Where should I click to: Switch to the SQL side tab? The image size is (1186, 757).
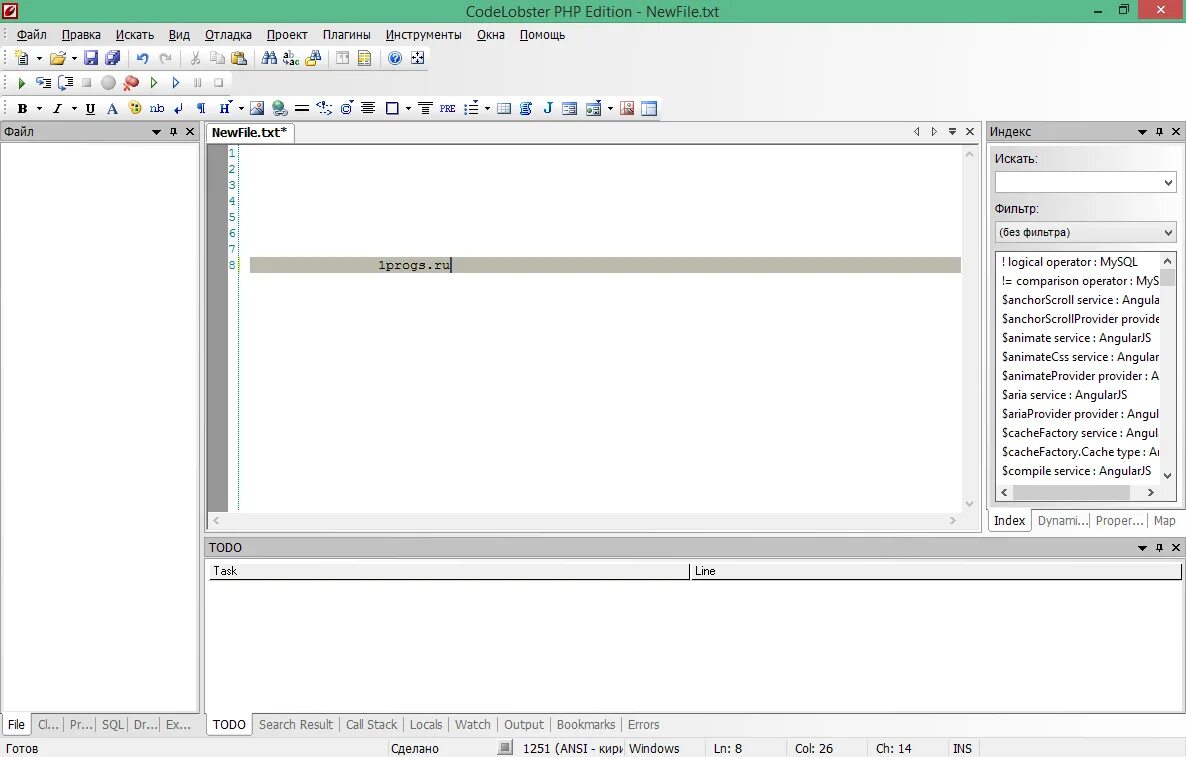(x=113, y=724)
